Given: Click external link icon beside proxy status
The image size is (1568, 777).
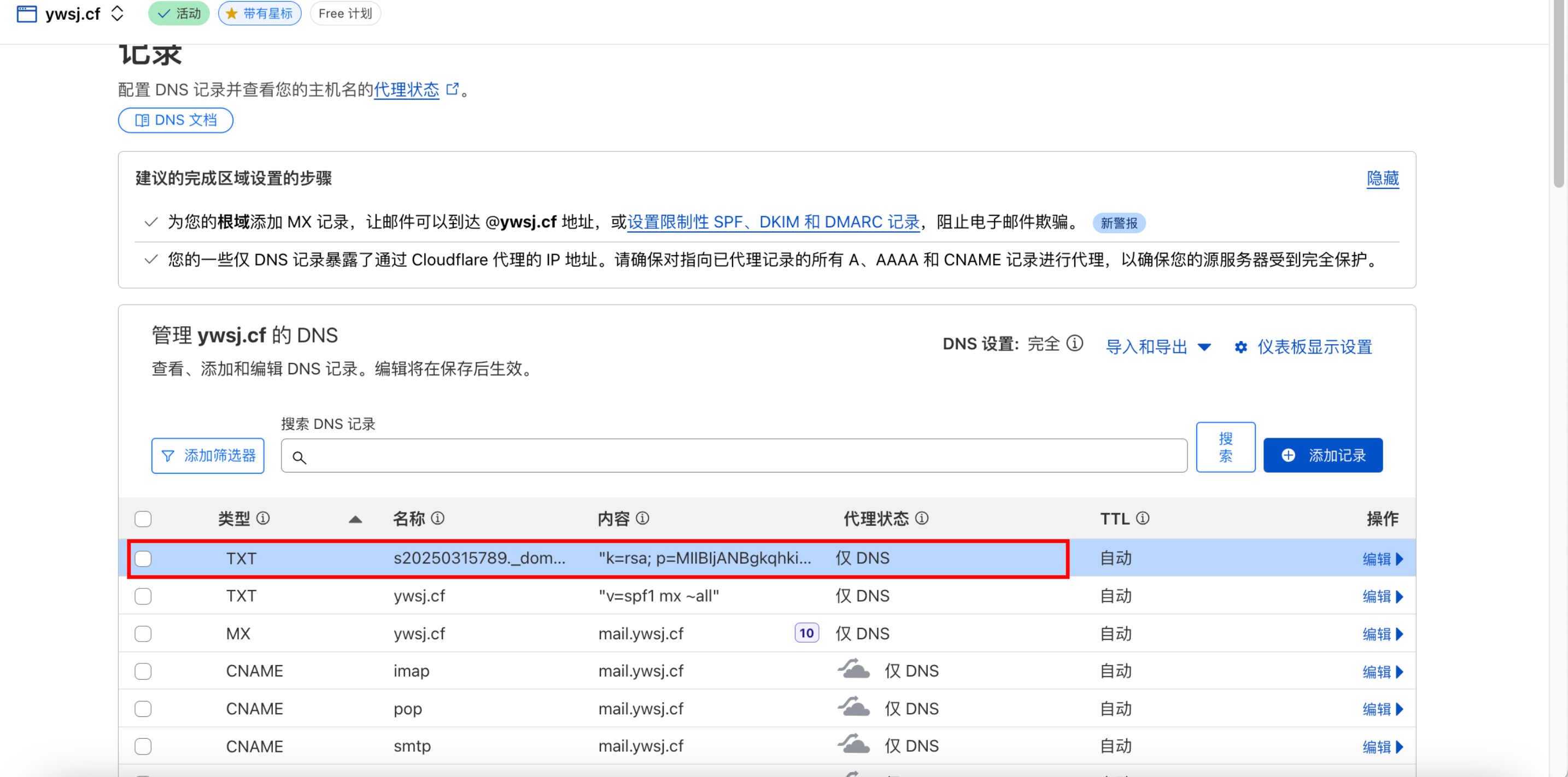Looking at the screenshot, I should click(x=452, y=90).
